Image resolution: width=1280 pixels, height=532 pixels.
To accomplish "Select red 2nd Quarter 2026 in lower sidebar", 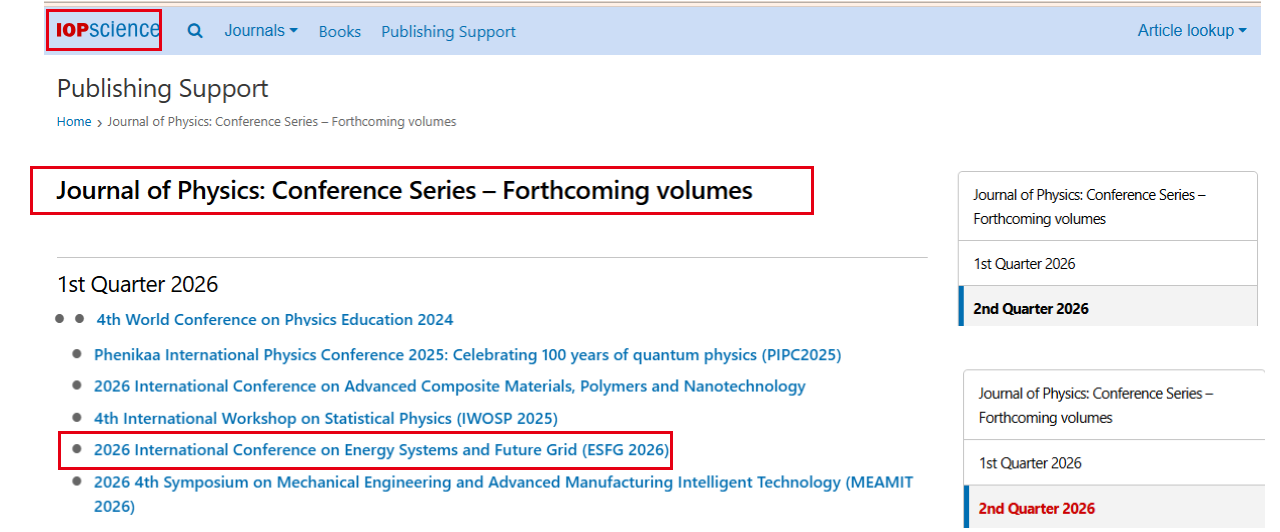I will (1036, 508).
